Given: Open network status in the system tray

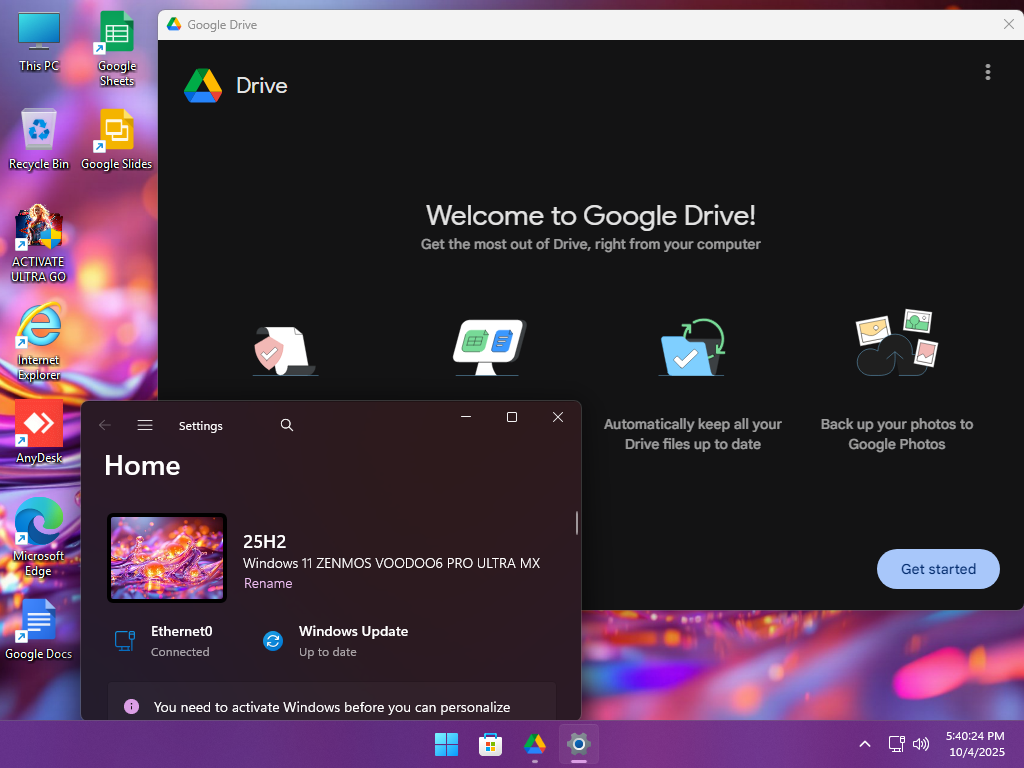Looking at the screenshot, I should pos(897,744).
